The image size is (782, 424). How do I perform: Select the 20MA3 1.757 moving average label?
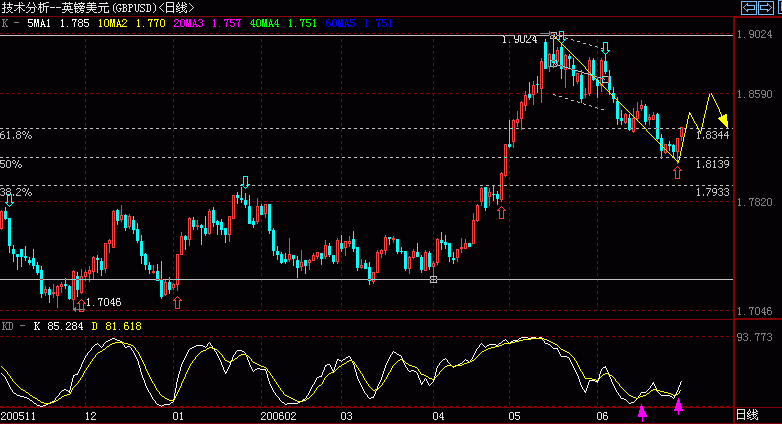[207, 23]
